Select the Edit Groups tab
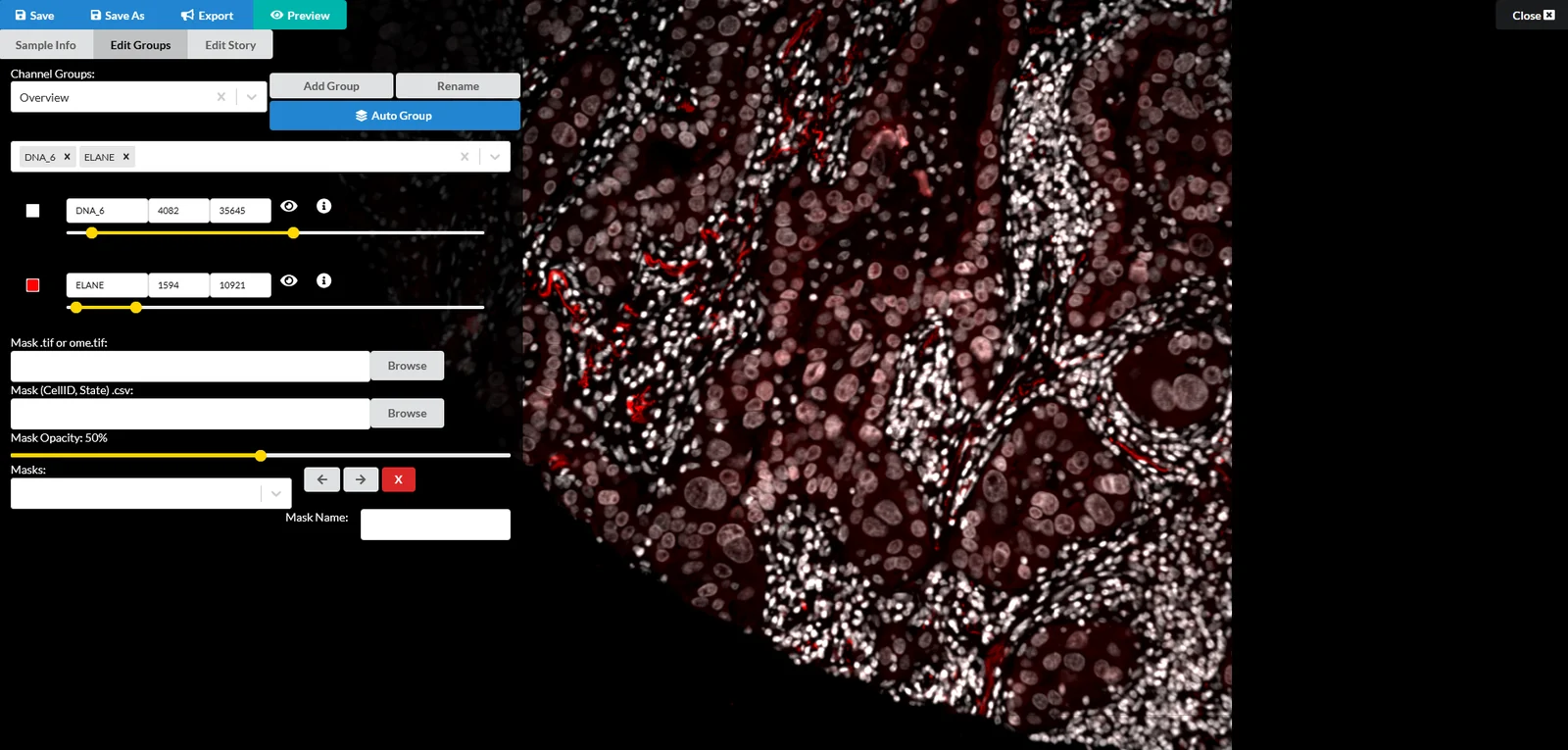The height and width of the screenshot is (750, 1568). pyautogui.click(x=140, y=45)
